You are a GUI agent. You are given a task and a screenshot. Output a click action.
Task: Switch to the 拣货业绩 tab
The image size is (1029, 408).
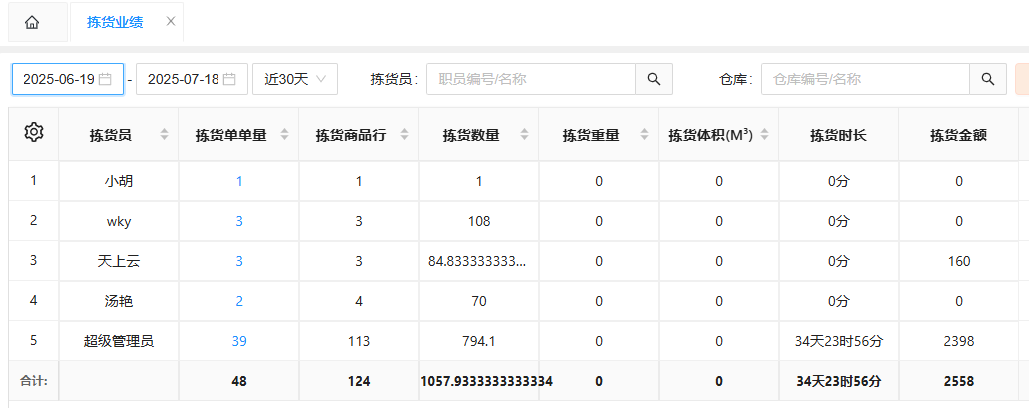tap(114, 22)
